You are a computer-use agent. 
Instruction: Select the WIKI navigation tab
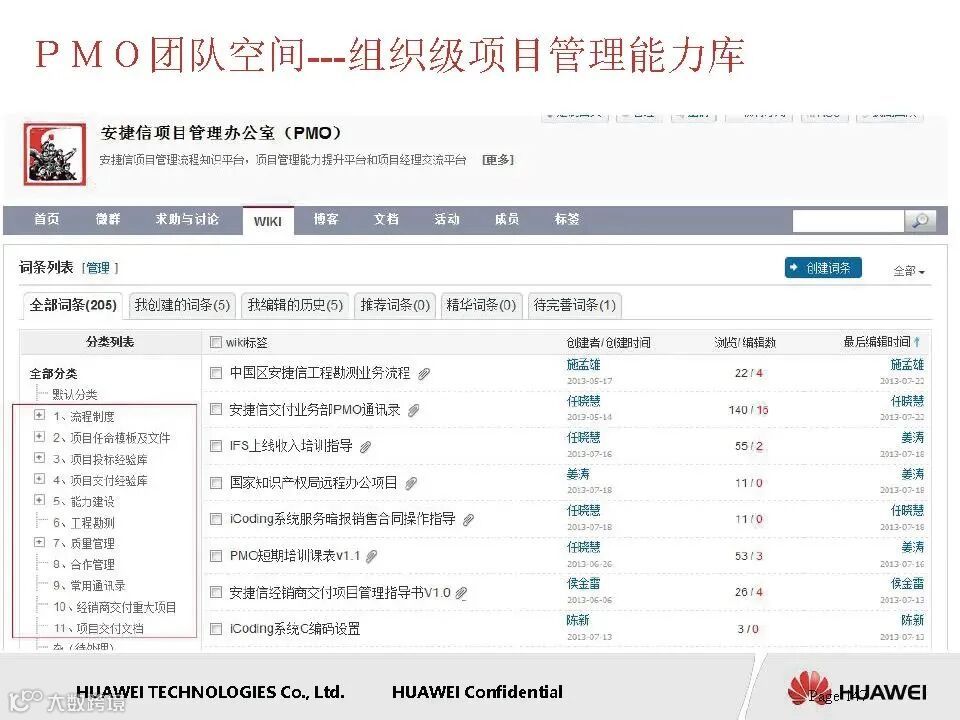tap(268, 221)
